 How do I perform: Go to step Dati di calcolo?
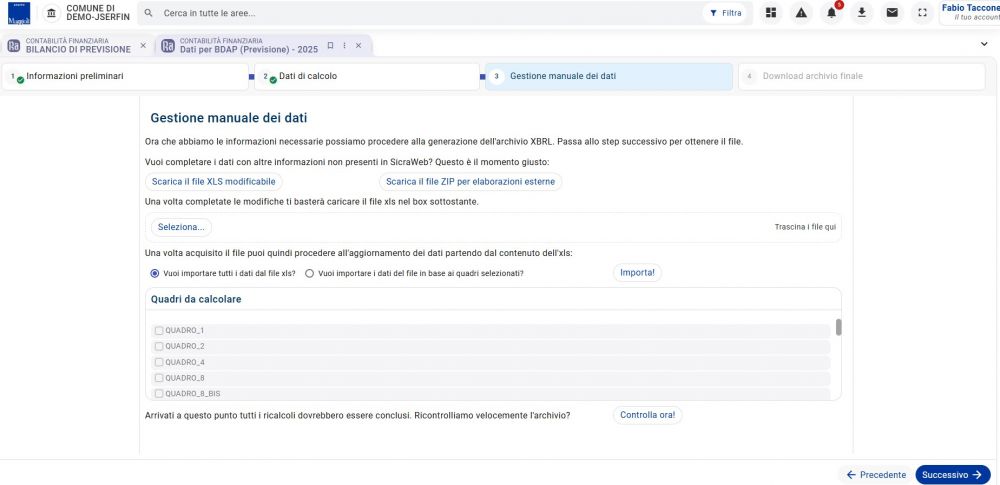pos(367,77)
